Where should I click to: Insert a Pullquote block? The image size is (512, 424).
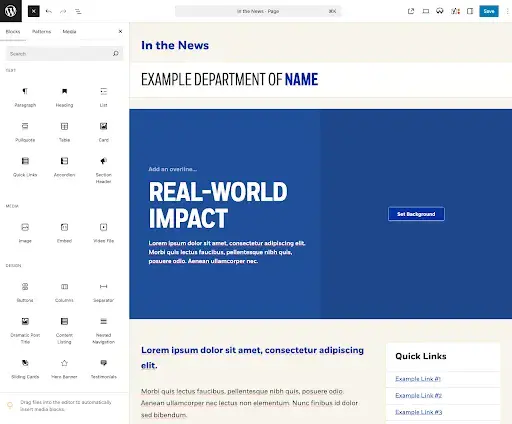point(25,132)
